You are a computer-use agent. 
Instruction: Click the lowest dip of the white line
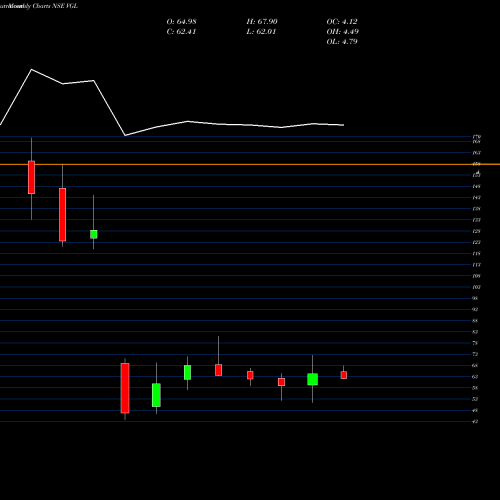point(125,136)
